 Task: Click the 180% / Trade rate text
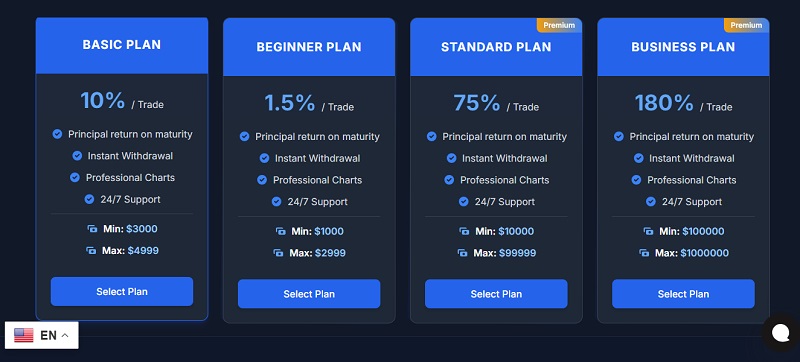click(683, 104)
